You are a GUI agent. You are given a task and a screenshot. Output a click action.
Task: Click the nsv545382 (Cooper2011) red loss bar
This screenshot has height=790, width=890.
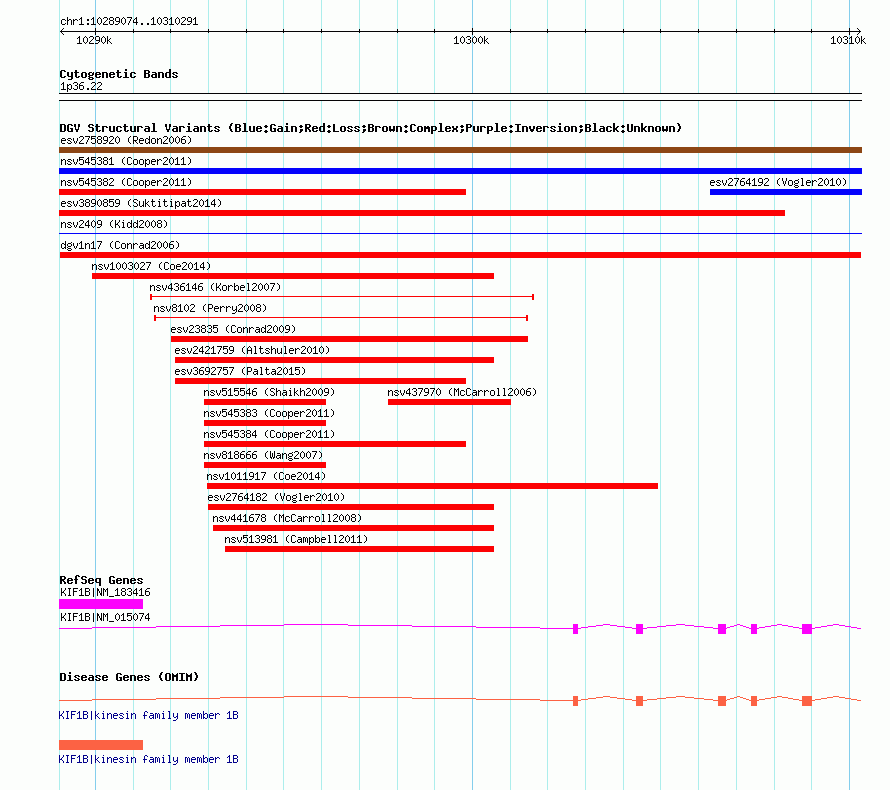click(262, 192)
